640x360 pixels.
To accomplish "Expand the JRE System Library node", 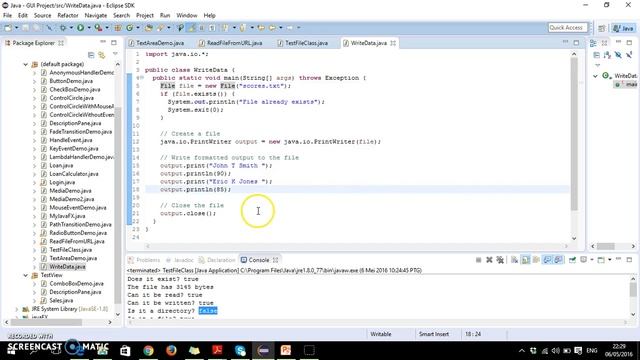I will coord(17,309).
